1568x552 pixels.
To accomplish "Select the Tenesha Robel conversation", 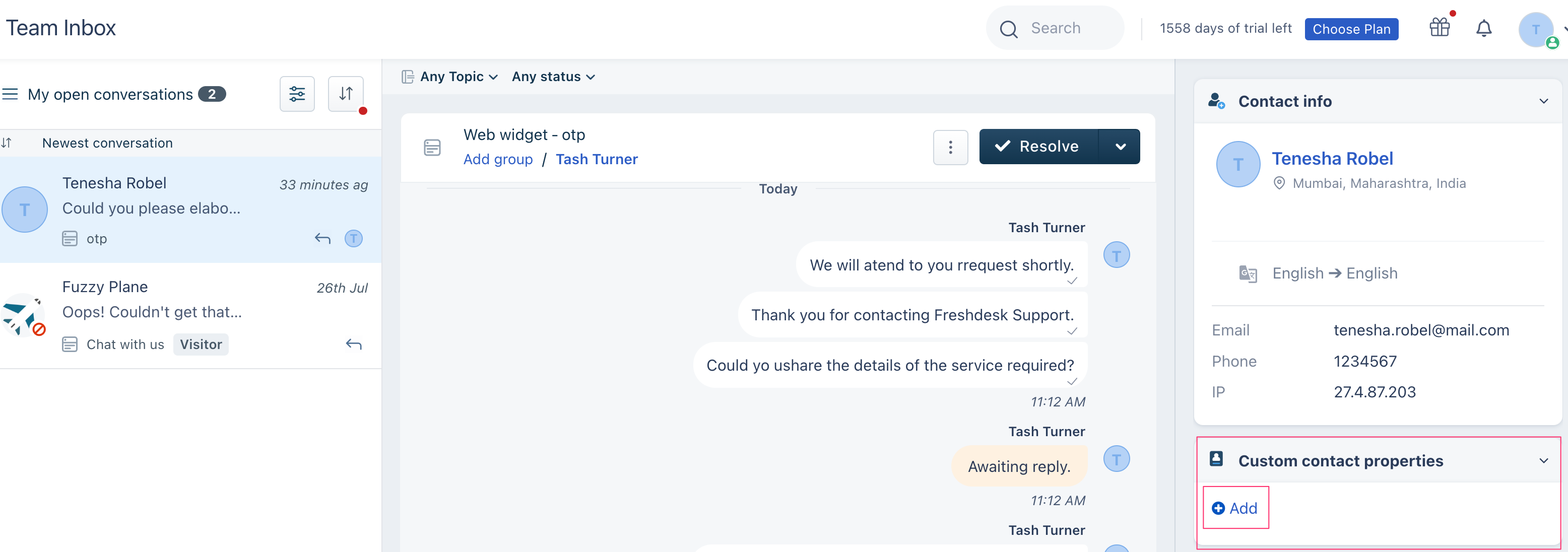I will [x=191, y=210].
